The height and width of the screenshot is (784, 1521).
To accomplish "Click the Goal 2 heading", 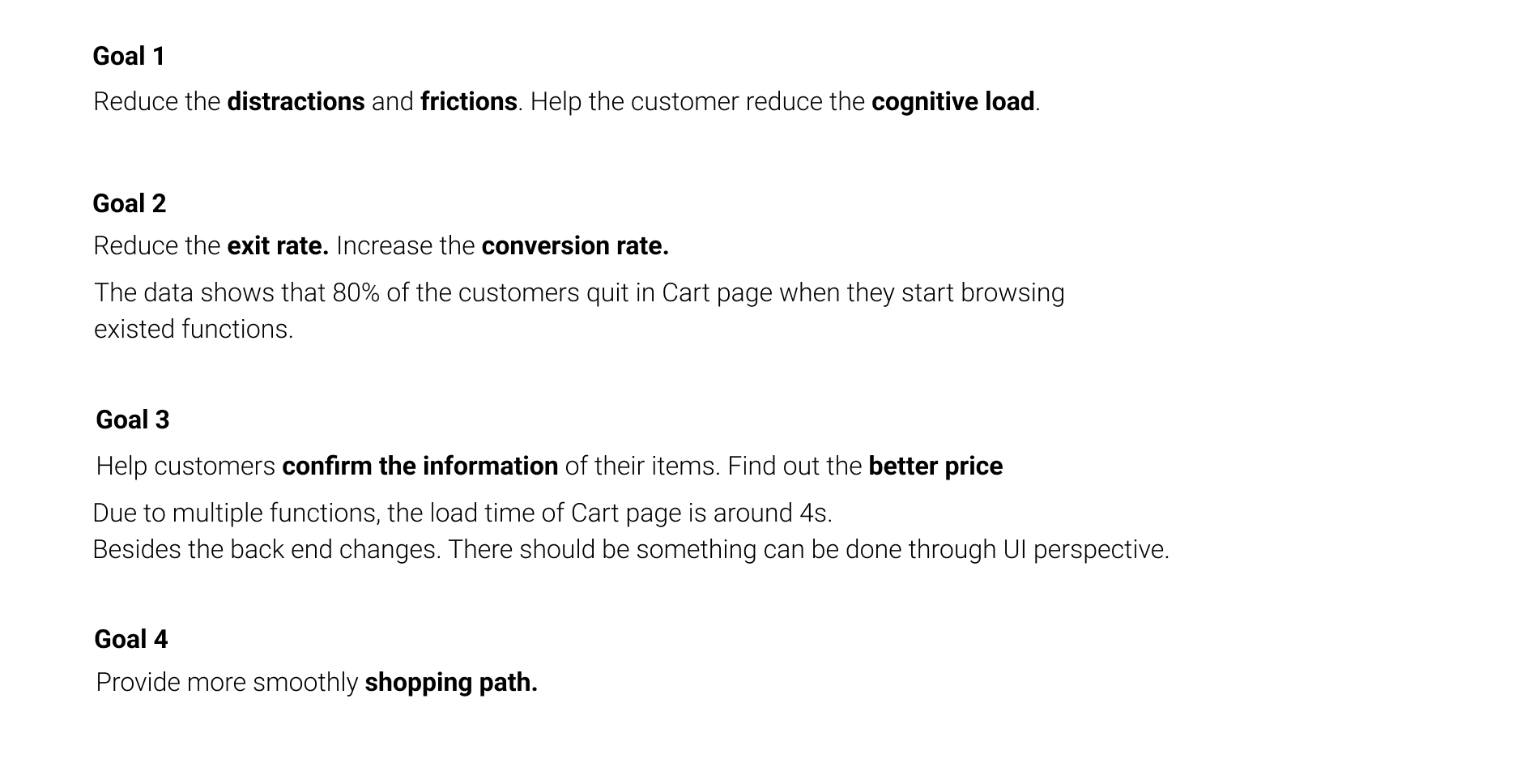I will [129, 203].
